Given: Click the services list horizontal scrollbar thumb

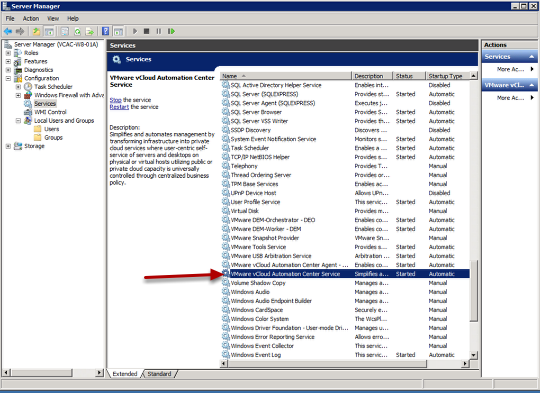Looking at the screenshot, I should (327, 364).
